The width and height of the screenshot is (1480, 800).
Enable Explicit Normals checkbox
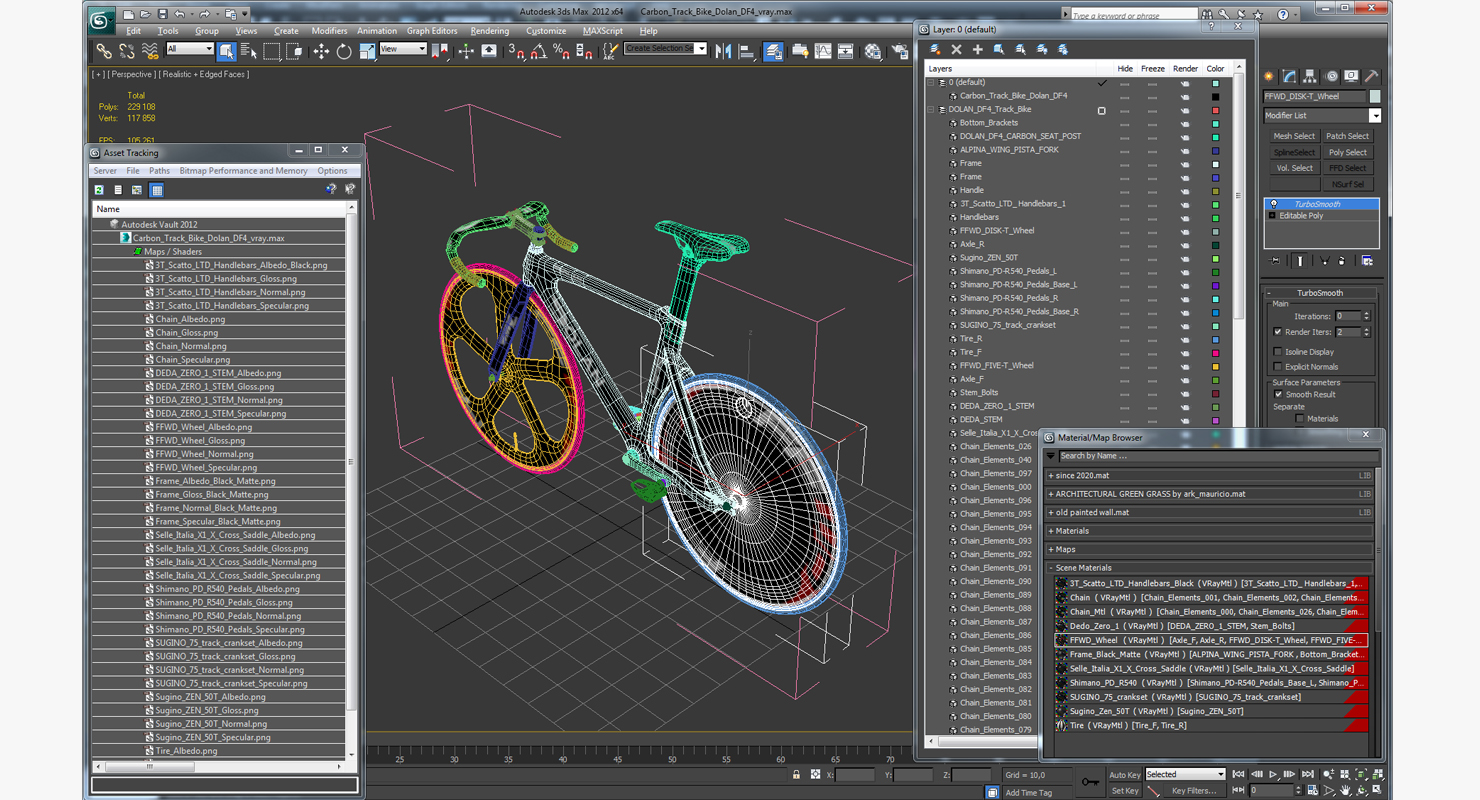point(1278,367)
